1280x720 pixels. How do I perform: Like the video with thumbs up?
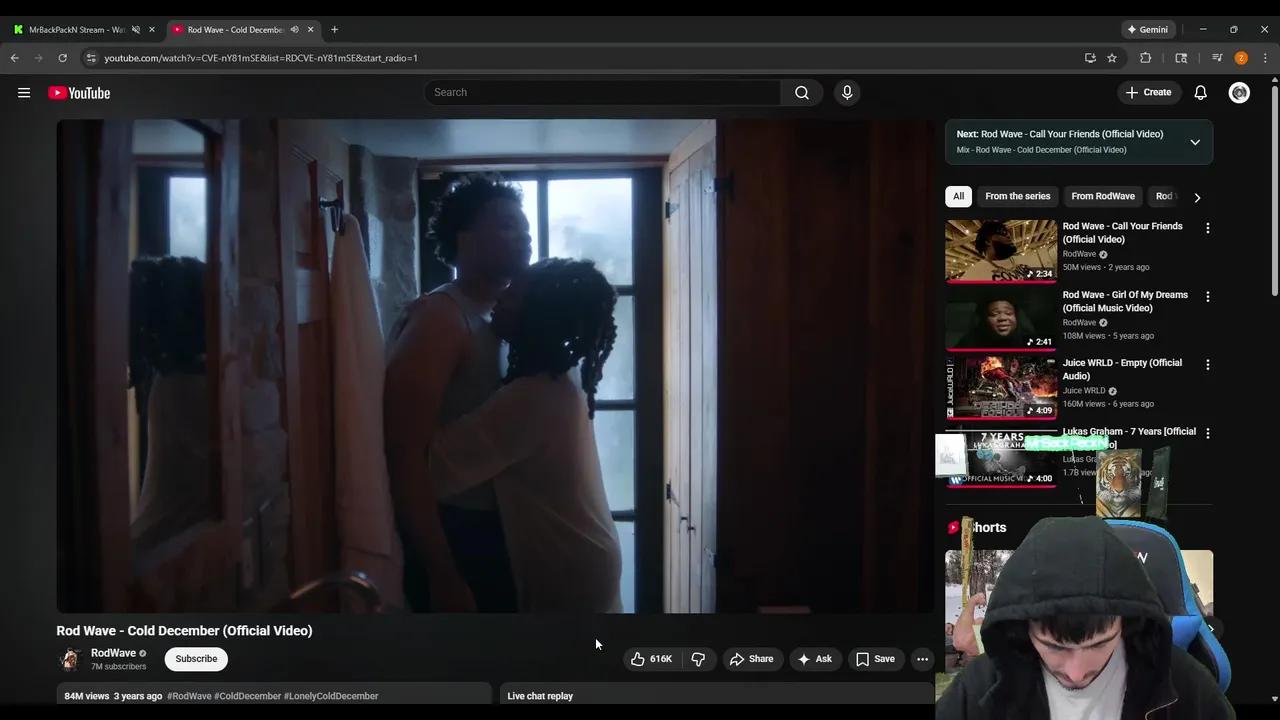click(x=651, y=659)
